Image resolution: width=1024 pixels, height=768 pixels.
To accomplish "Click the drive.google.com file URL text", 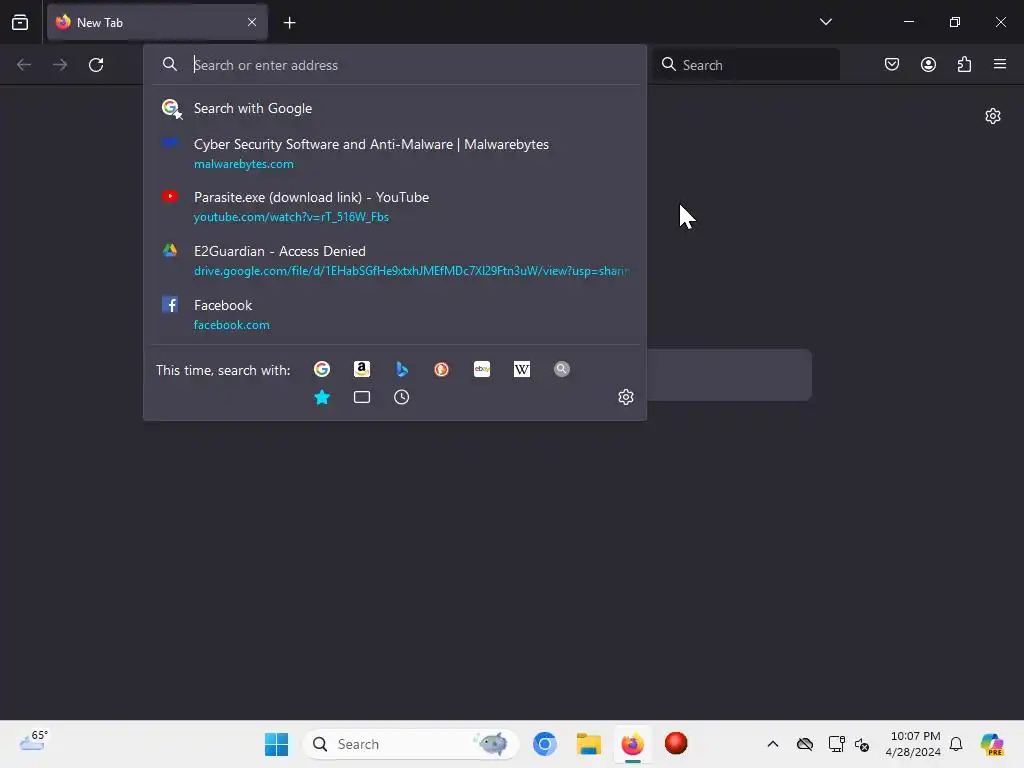I will pyautogui.click(x=411, y=271).
